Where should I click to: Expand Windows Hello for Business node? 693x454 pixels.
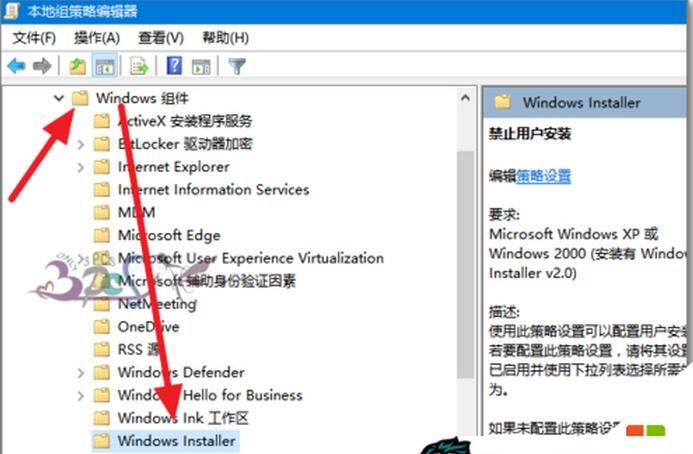coord(80,396)
